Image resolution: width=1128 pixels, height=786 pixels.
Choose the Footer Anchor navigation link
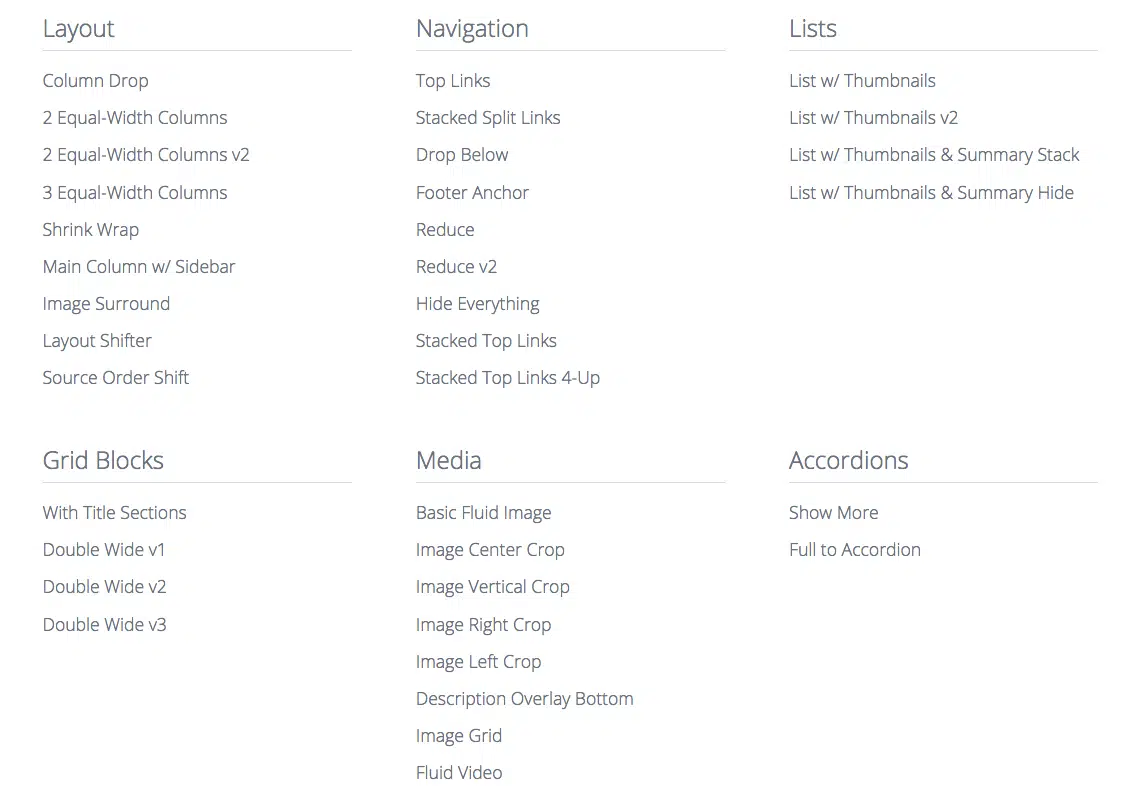coord(472,193)
